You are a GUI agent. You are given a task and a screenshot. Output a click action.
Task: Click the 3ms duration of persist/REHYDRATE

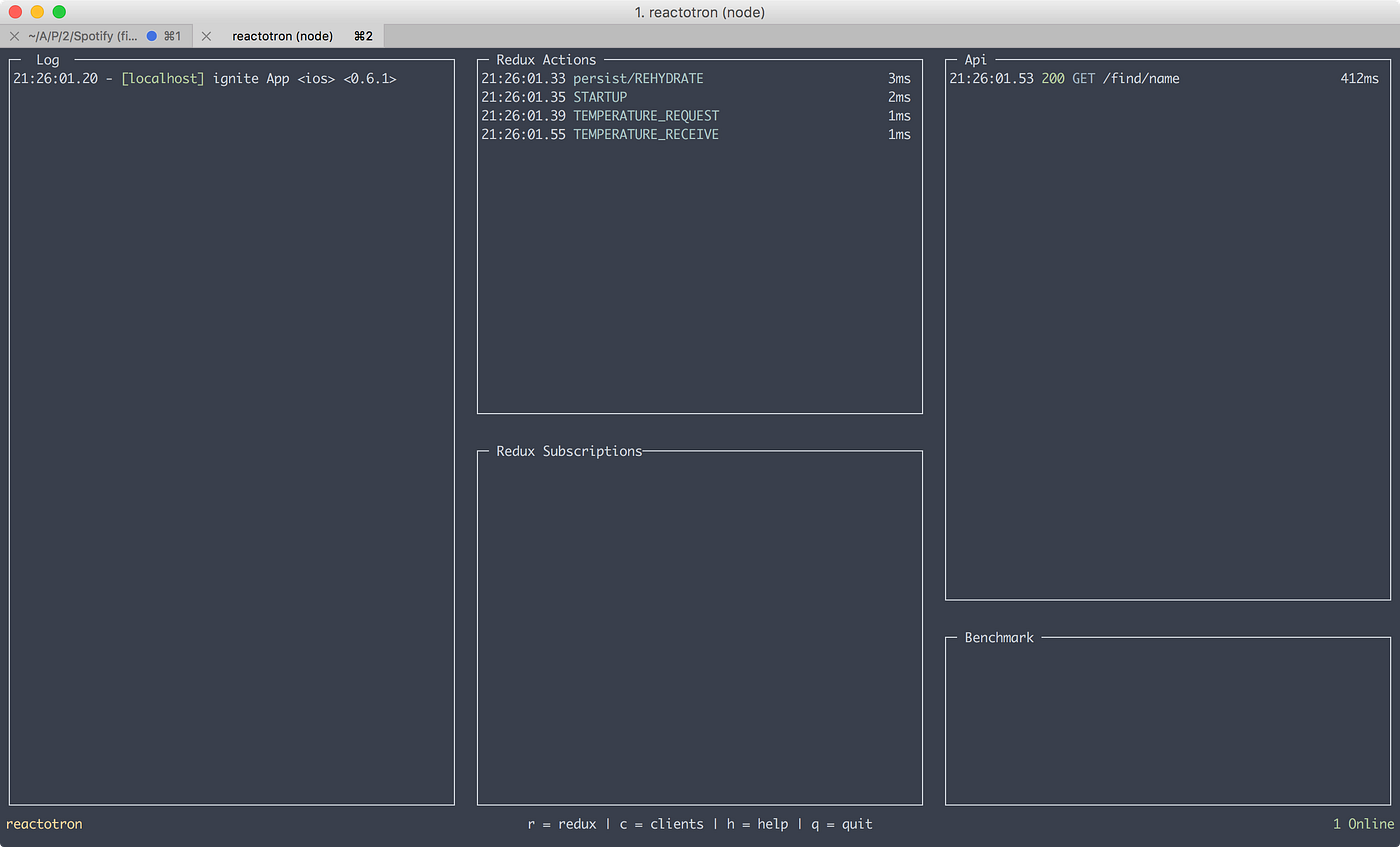899,78
